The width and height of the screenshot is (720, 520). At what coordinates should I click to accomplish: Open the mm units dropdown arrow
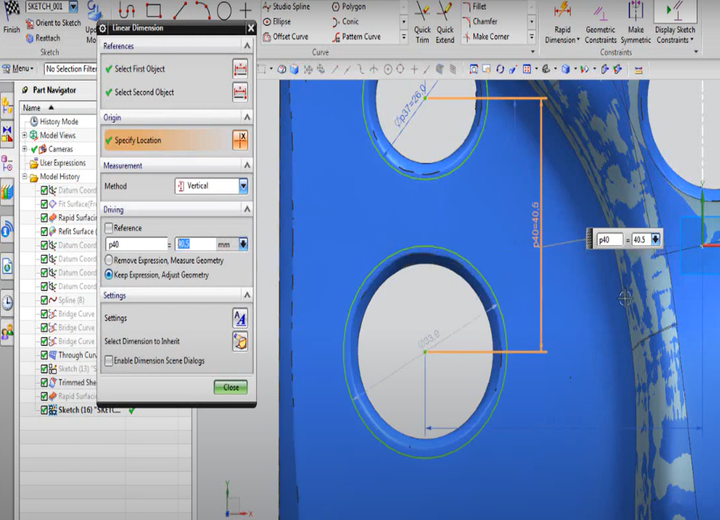point(243,244)
